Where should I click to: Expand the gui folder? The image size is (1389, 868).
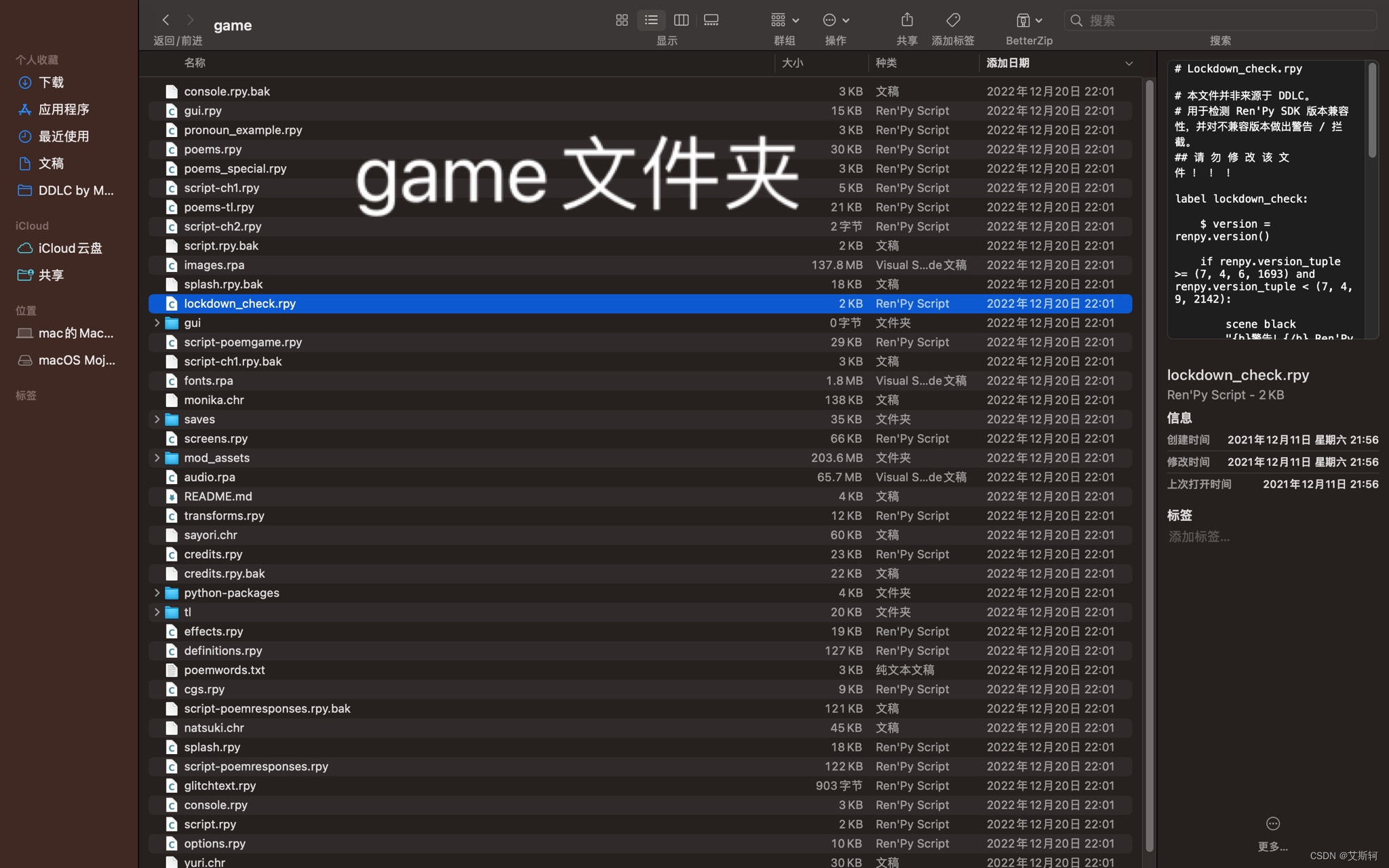pyautogui.click(x=157, y=323)
